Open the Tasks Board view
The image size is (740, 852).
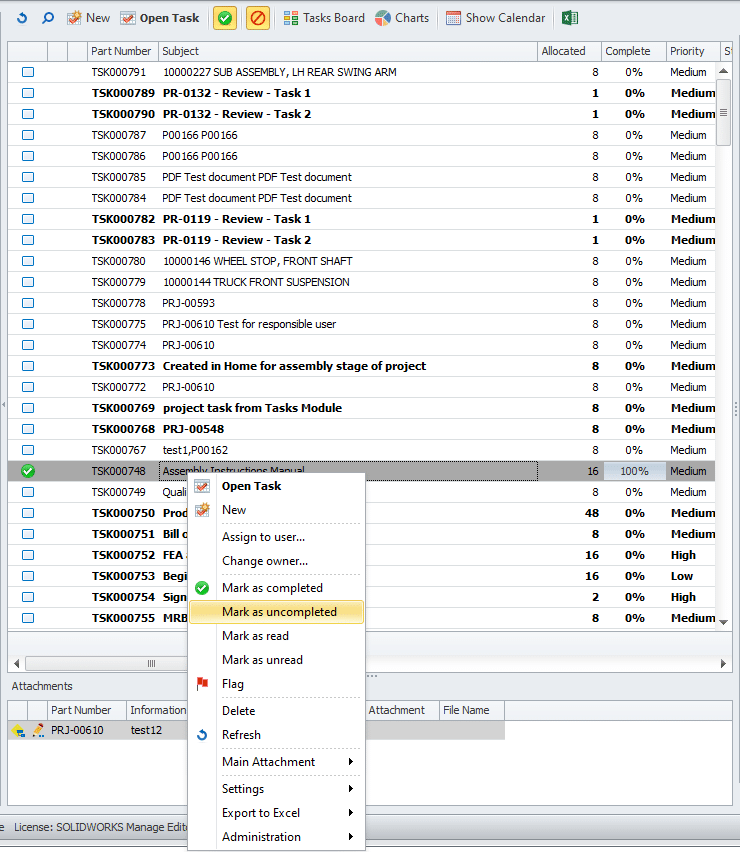click(324, 18)
